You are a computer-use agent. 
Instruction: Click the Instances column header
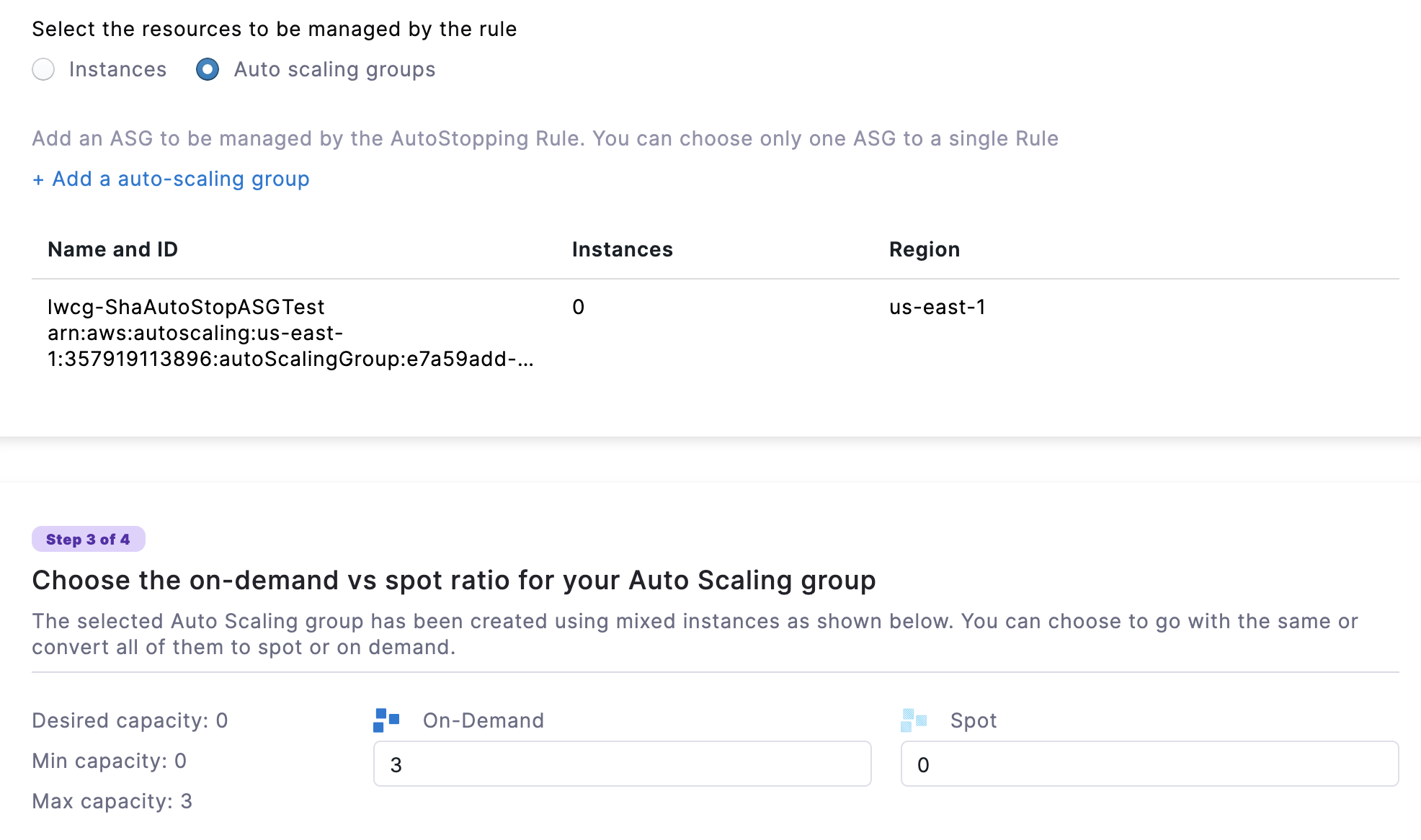coord(623,249)
